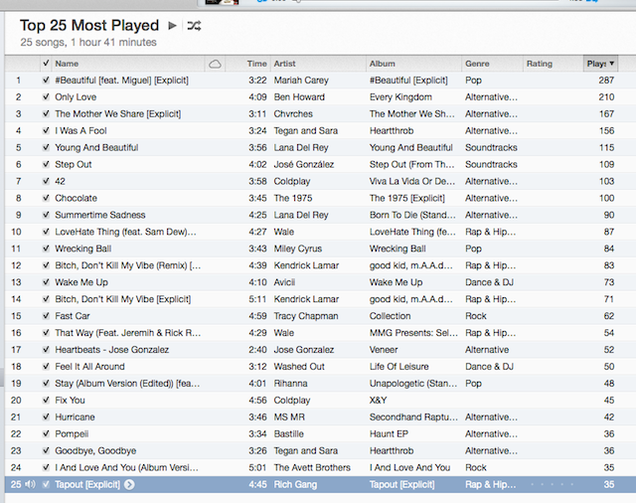
Task: Click play count 210
Action: point(606,97)
